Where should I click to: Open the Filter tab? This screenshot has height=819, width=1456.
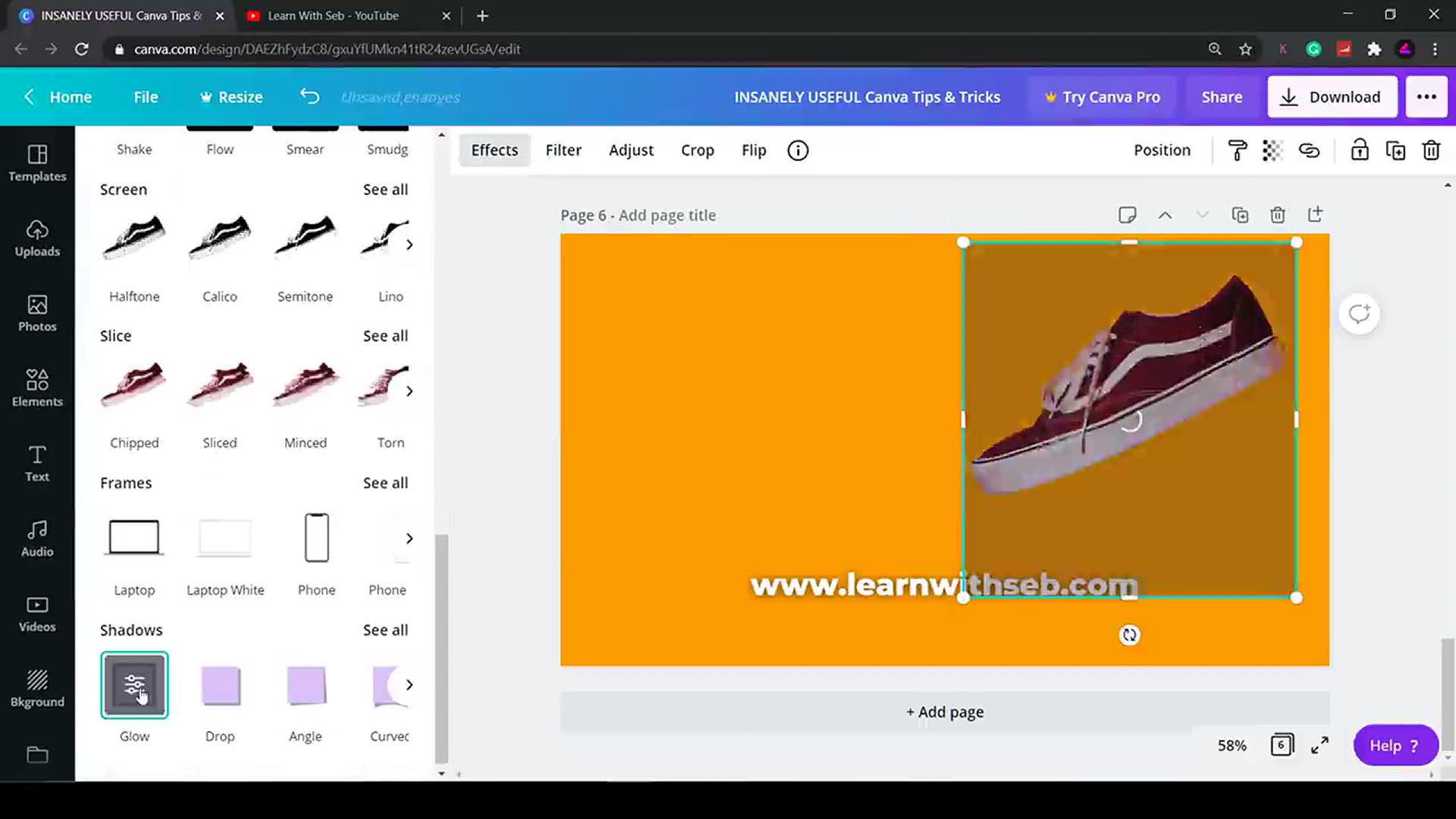click(563, 150)
